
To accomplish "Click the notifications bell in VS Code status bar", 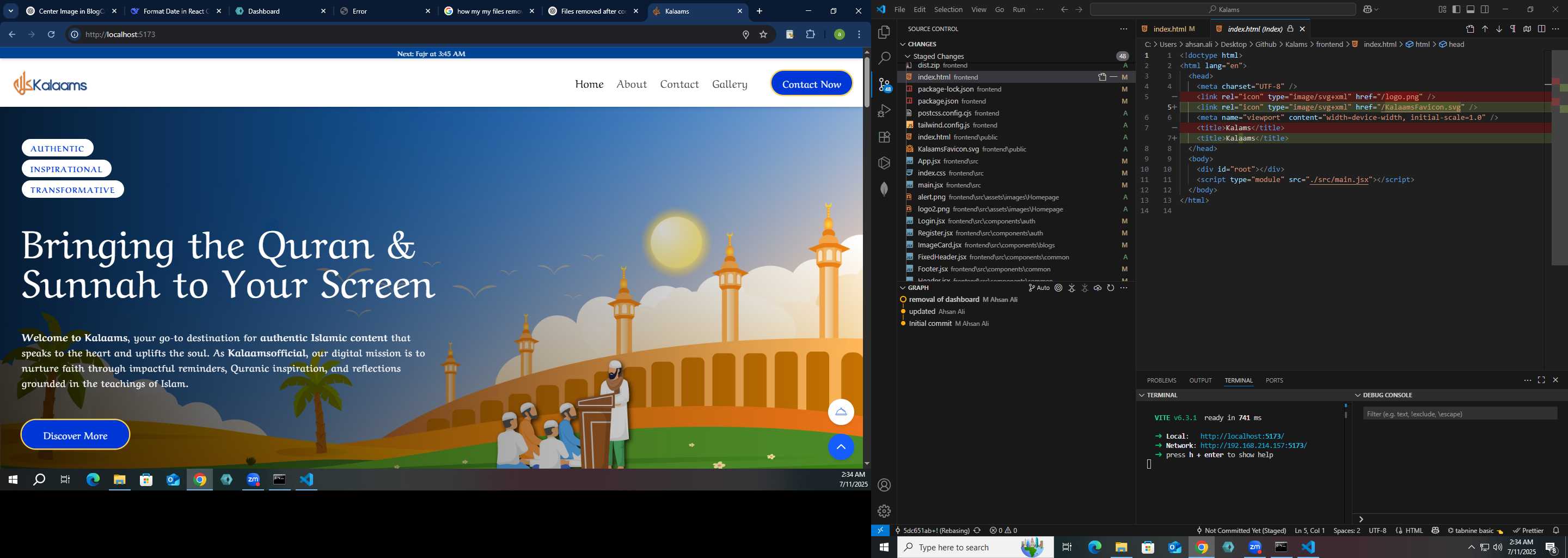I will (x=1556, y=531).
